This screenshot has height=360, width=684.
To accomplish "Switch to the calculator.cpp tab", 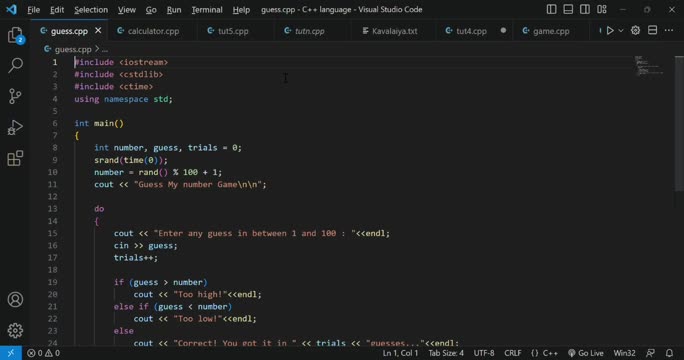I will pos(148,31).
